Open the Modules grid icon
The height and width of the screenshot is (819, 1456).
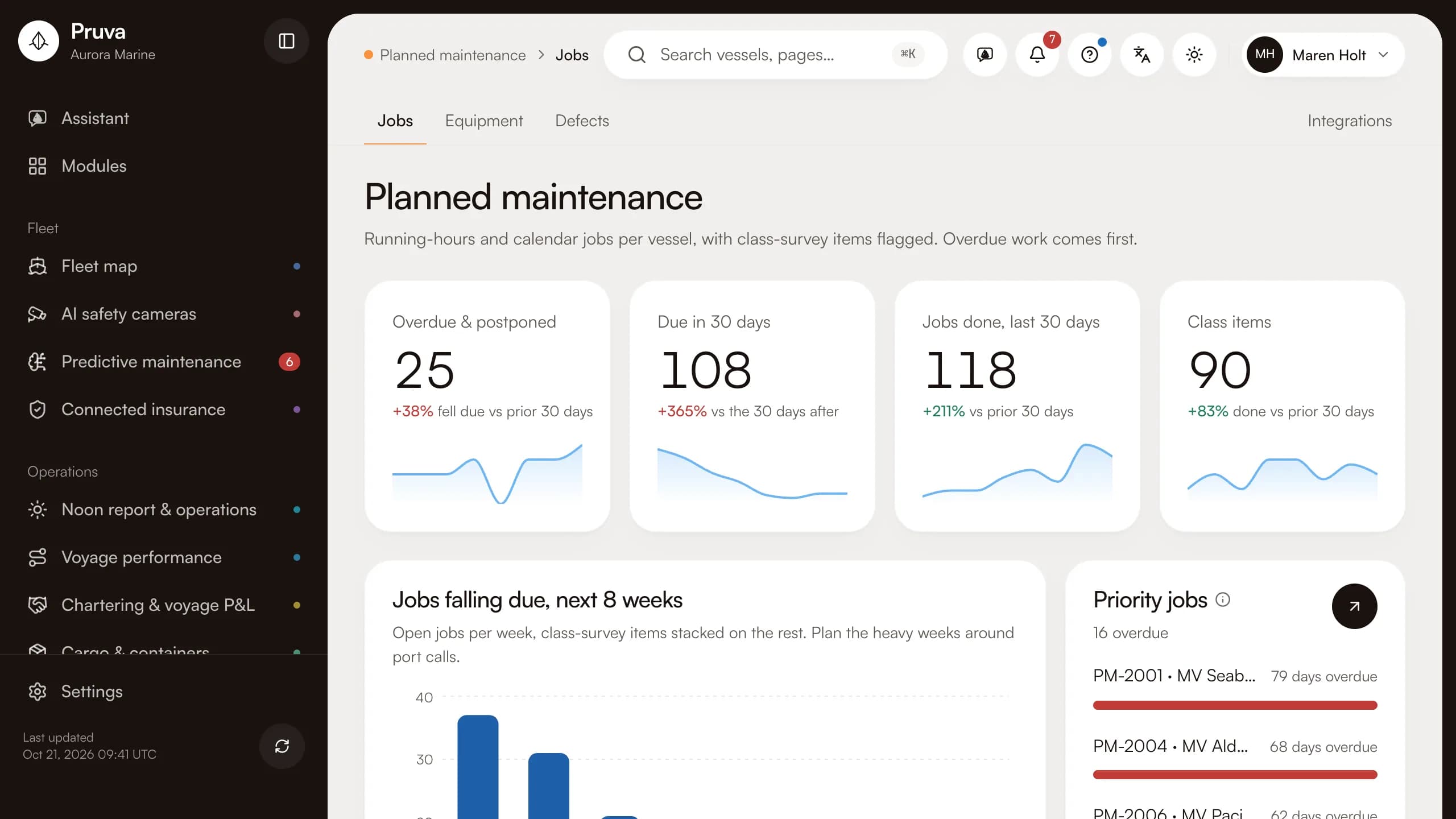[38, 166]
